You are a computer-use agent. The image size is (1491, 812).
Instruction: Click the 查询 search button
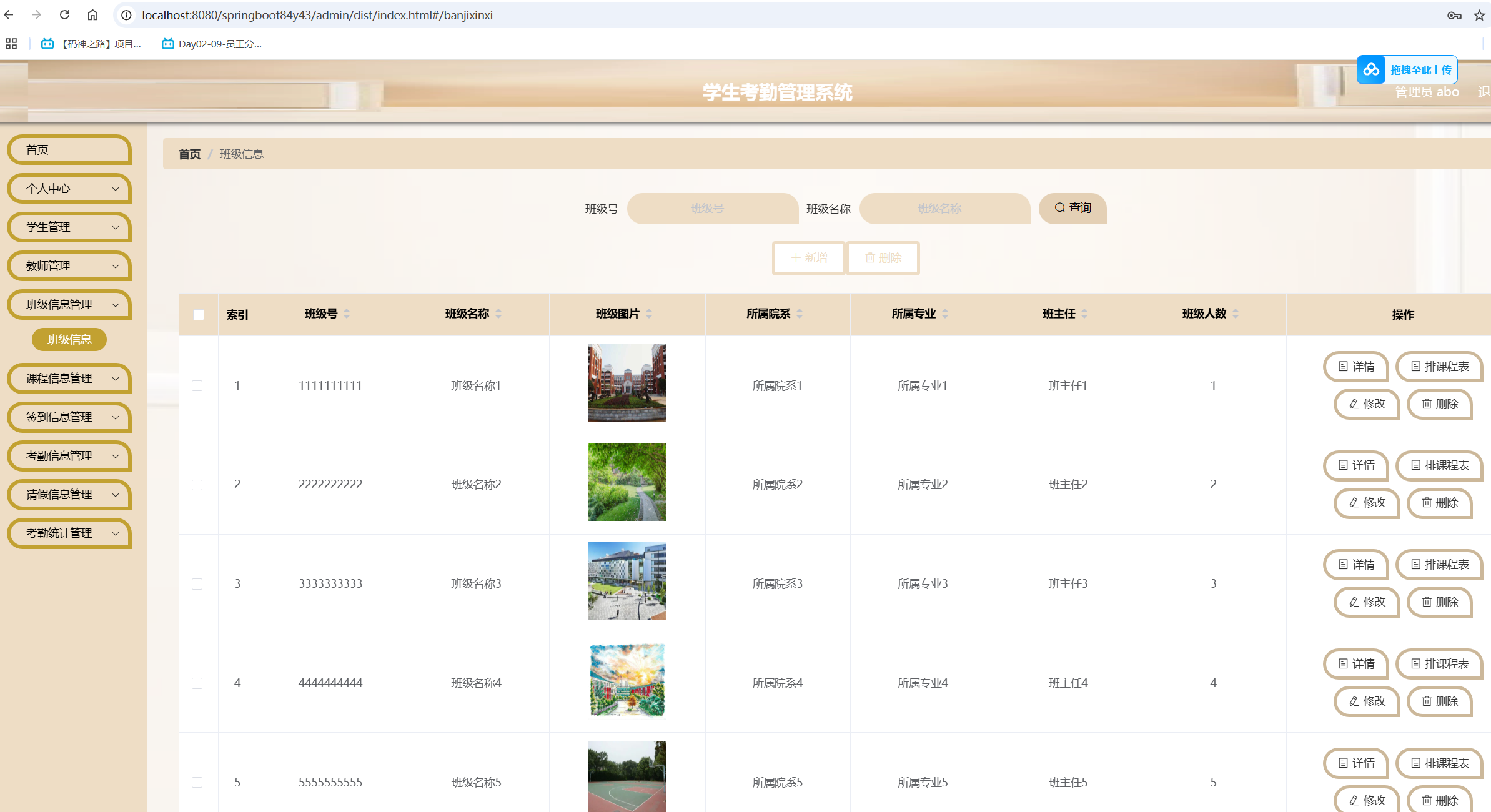[x=1072, y=208]
